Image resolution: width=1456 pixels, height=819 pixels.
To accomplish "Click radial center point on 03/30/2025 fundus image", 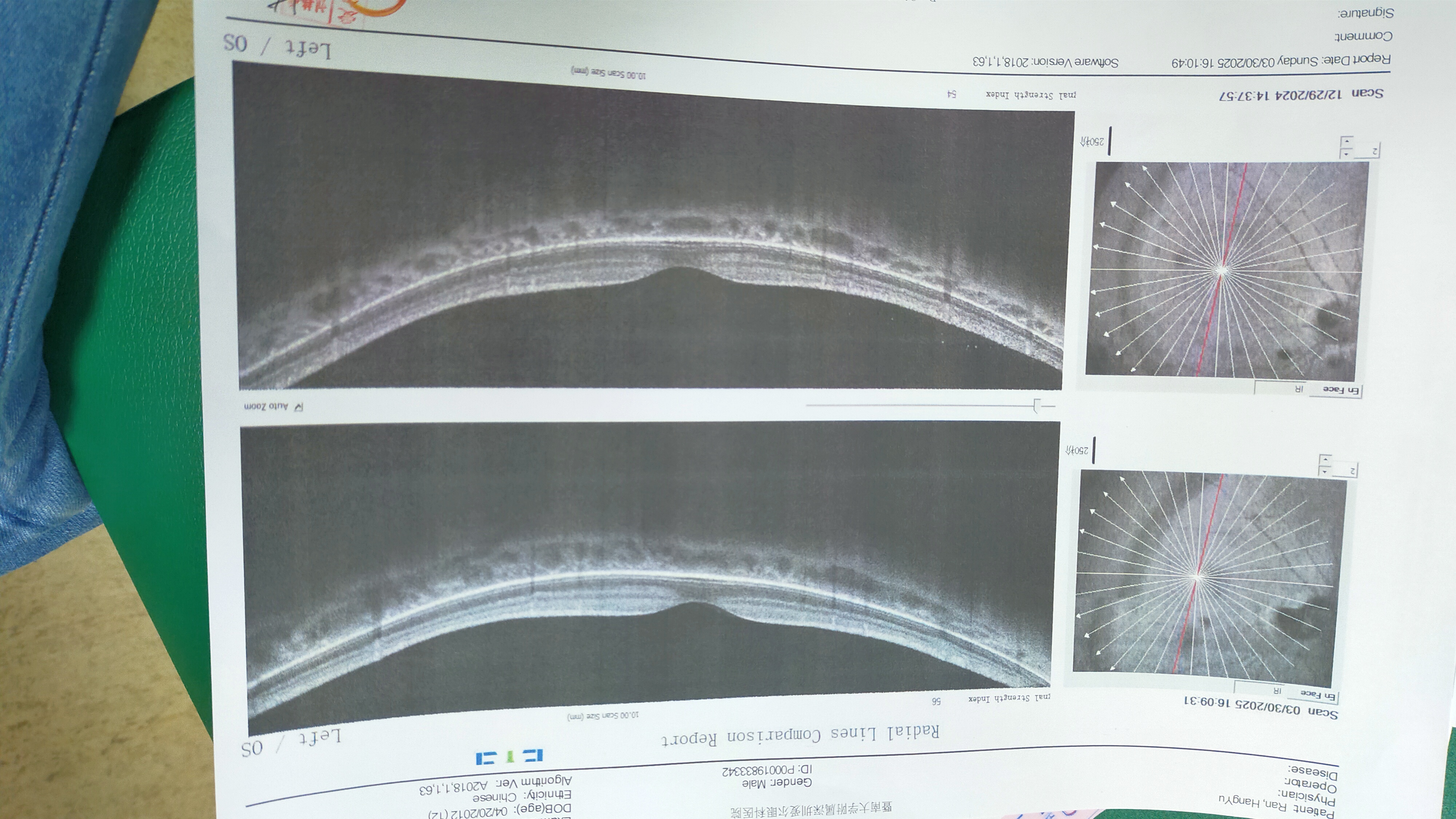I will click(x=1196, y=577).
